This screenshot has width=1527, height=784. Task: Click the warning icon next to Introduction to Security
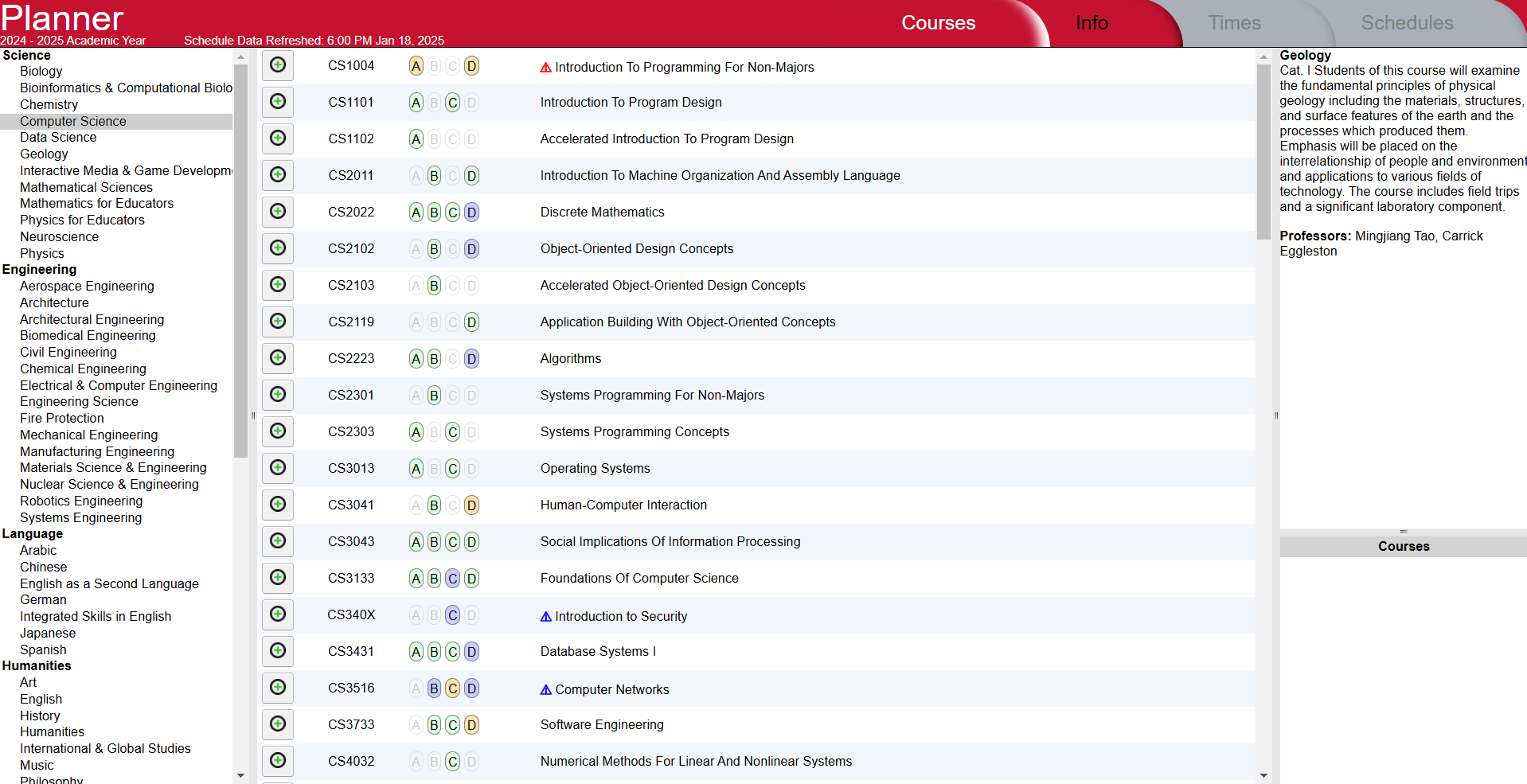point(545,616)
